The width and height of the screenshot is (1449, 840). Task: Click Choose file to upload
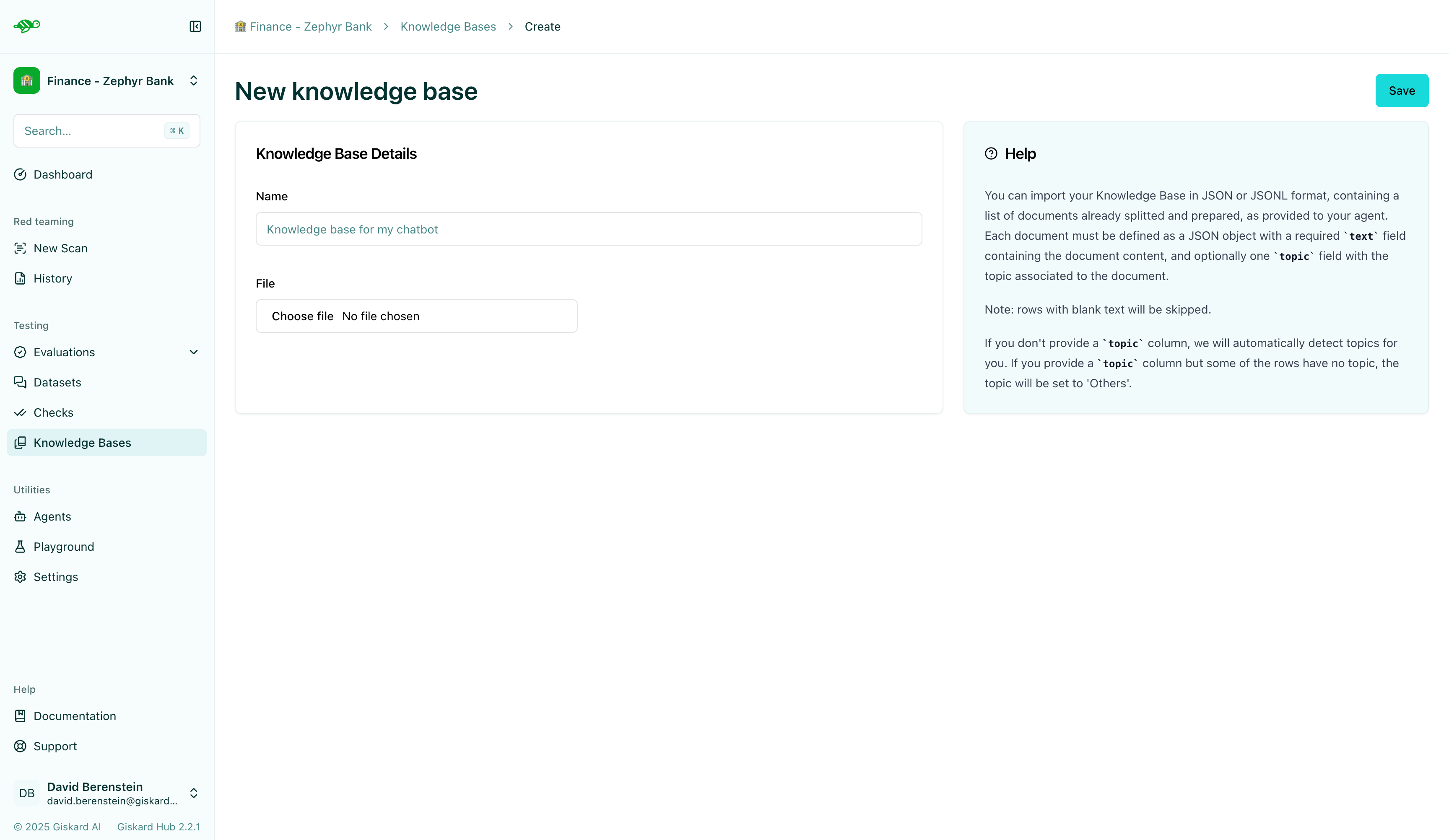tap(302, 316)
